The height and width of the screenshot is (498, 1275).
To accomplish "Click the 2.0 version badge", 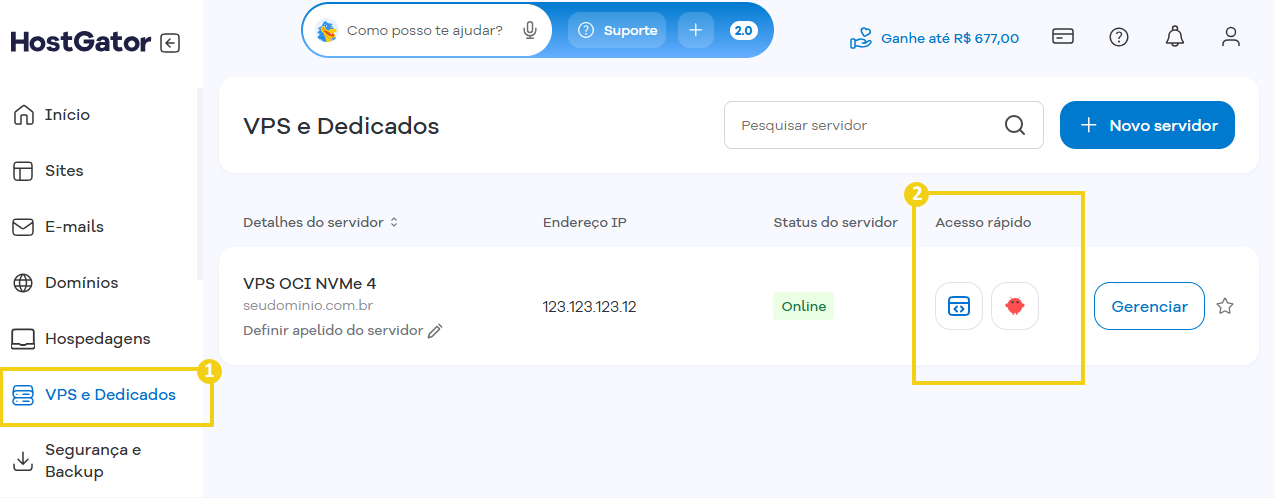I will pos(743,30).
